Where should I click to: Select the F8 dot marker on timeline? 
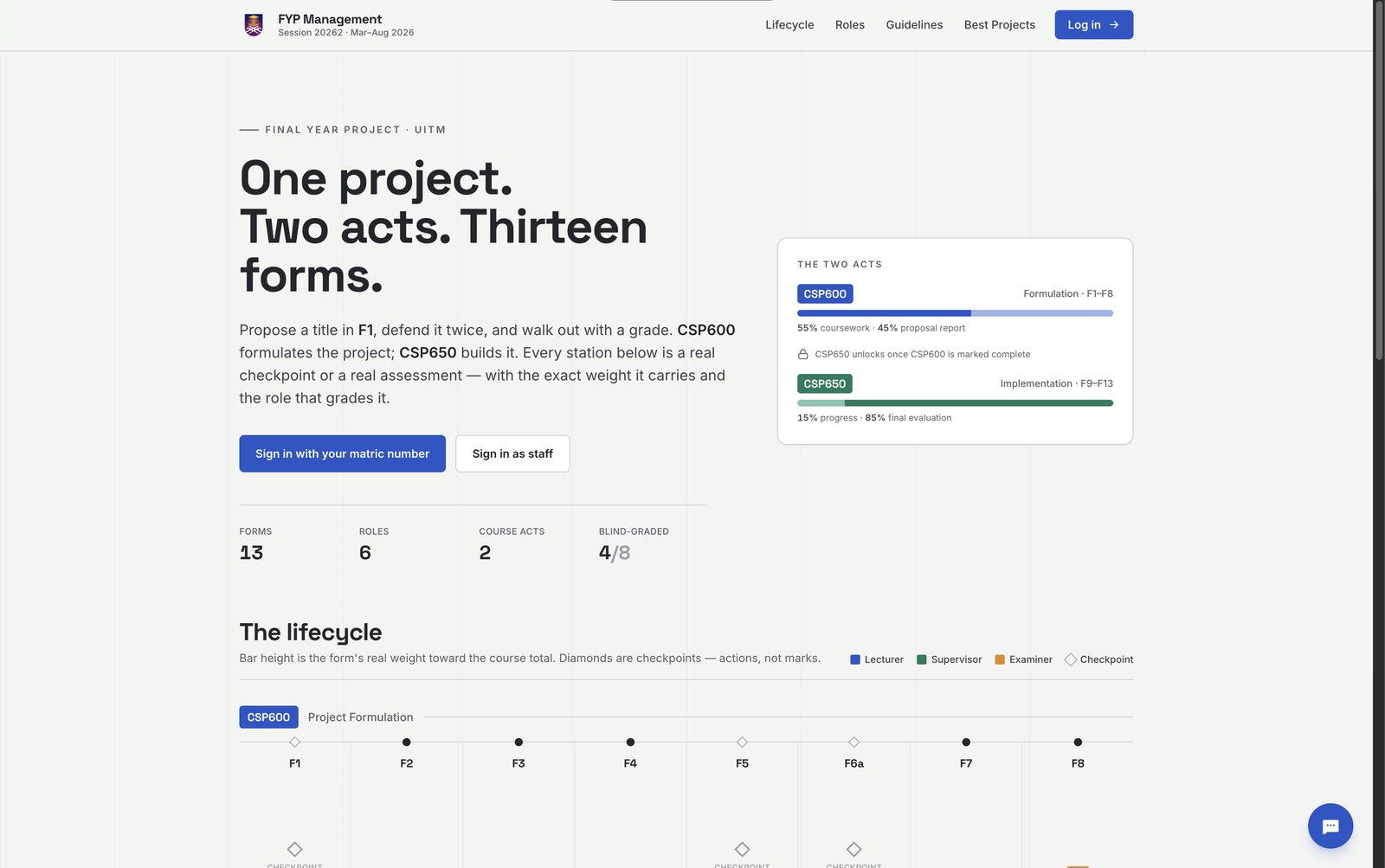pyautogui.click(x=1078, y=743)
